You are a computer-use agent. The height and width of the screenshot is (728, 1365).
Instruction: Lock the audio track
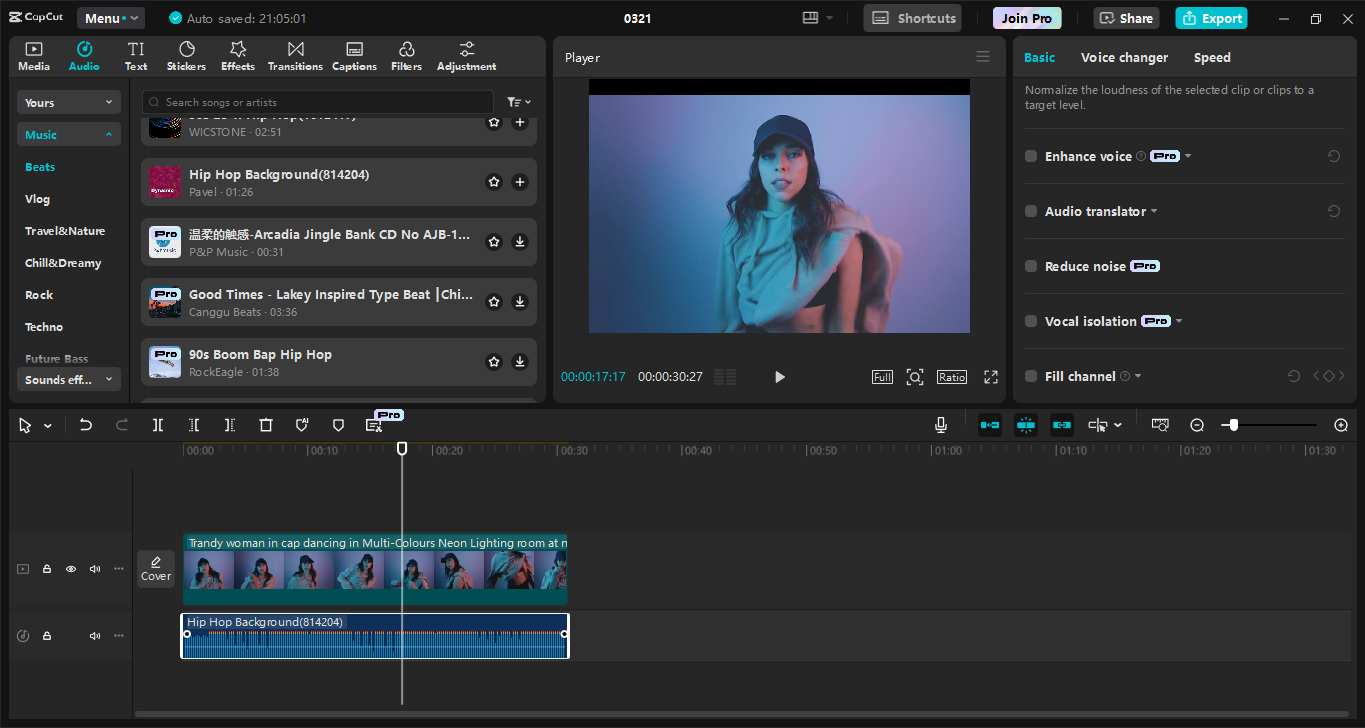(46, 635)
